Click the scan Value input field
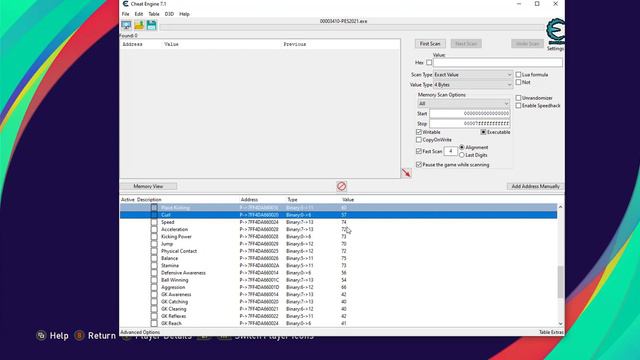 pyautogui.click(x=498, y=62)
